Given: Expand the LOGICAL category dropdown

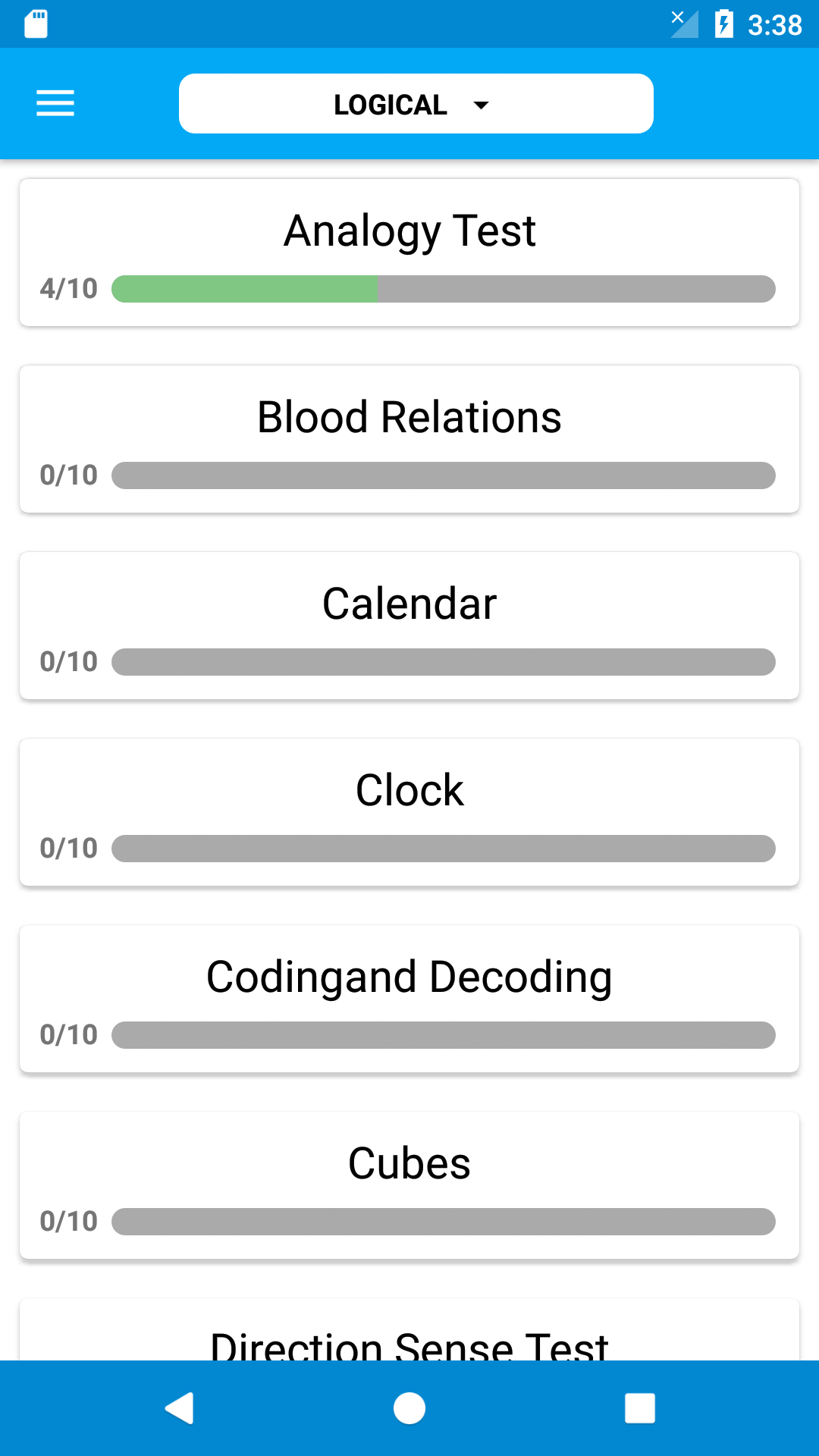Looking at the screenshot, I should (x=416, y=104).
